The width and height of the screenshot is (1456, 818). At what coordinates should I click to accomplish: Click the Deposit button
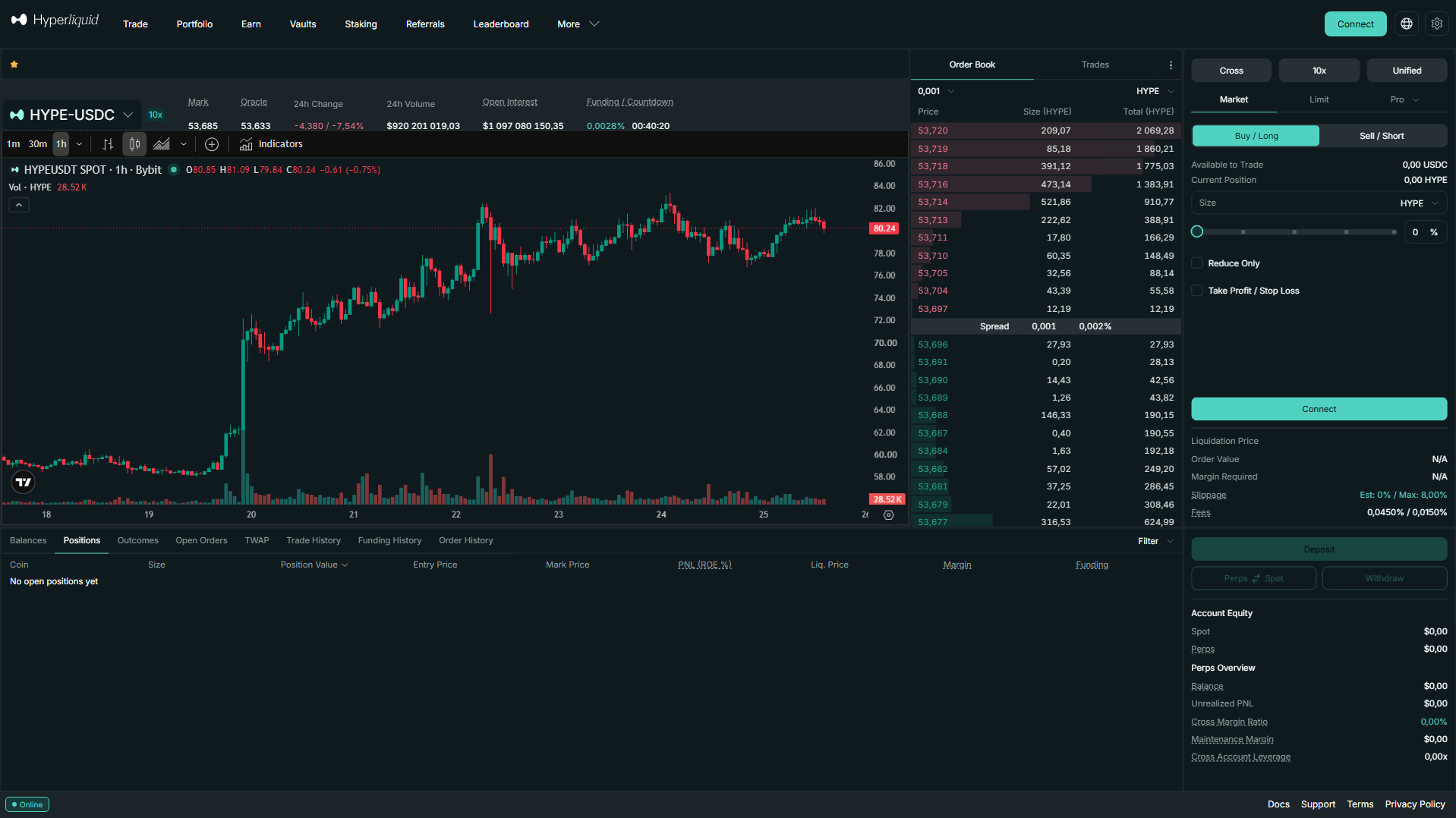point(1319,549)
